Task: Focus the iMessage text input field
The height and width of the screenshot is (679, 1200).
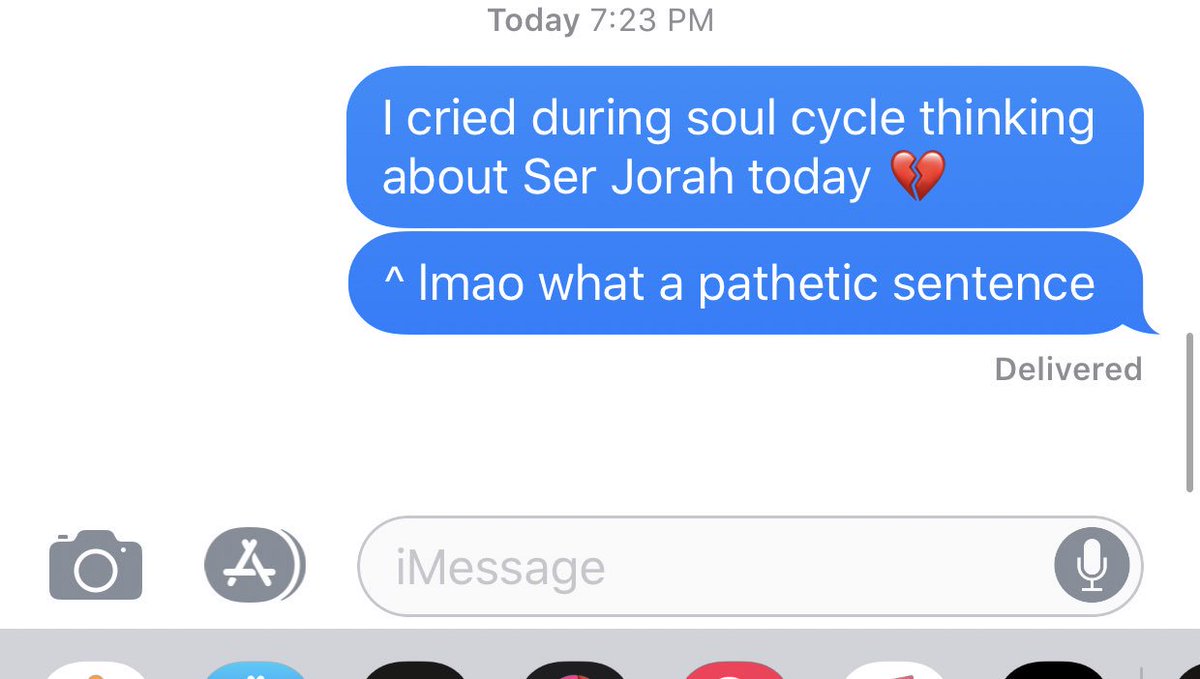Action: tap(749, 566)
